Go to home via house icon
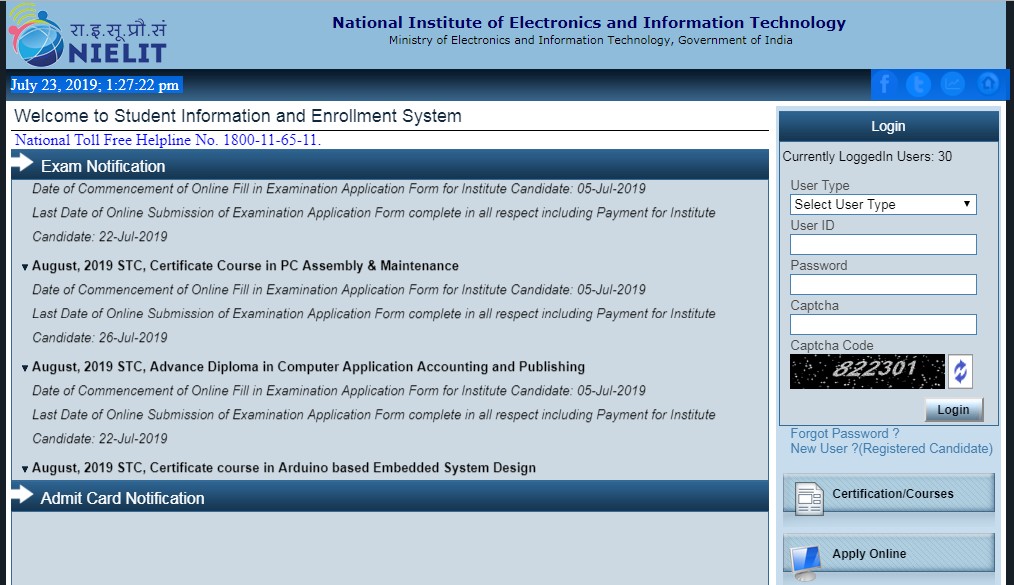The image size is (1014, 585). (x=987, y=84)
